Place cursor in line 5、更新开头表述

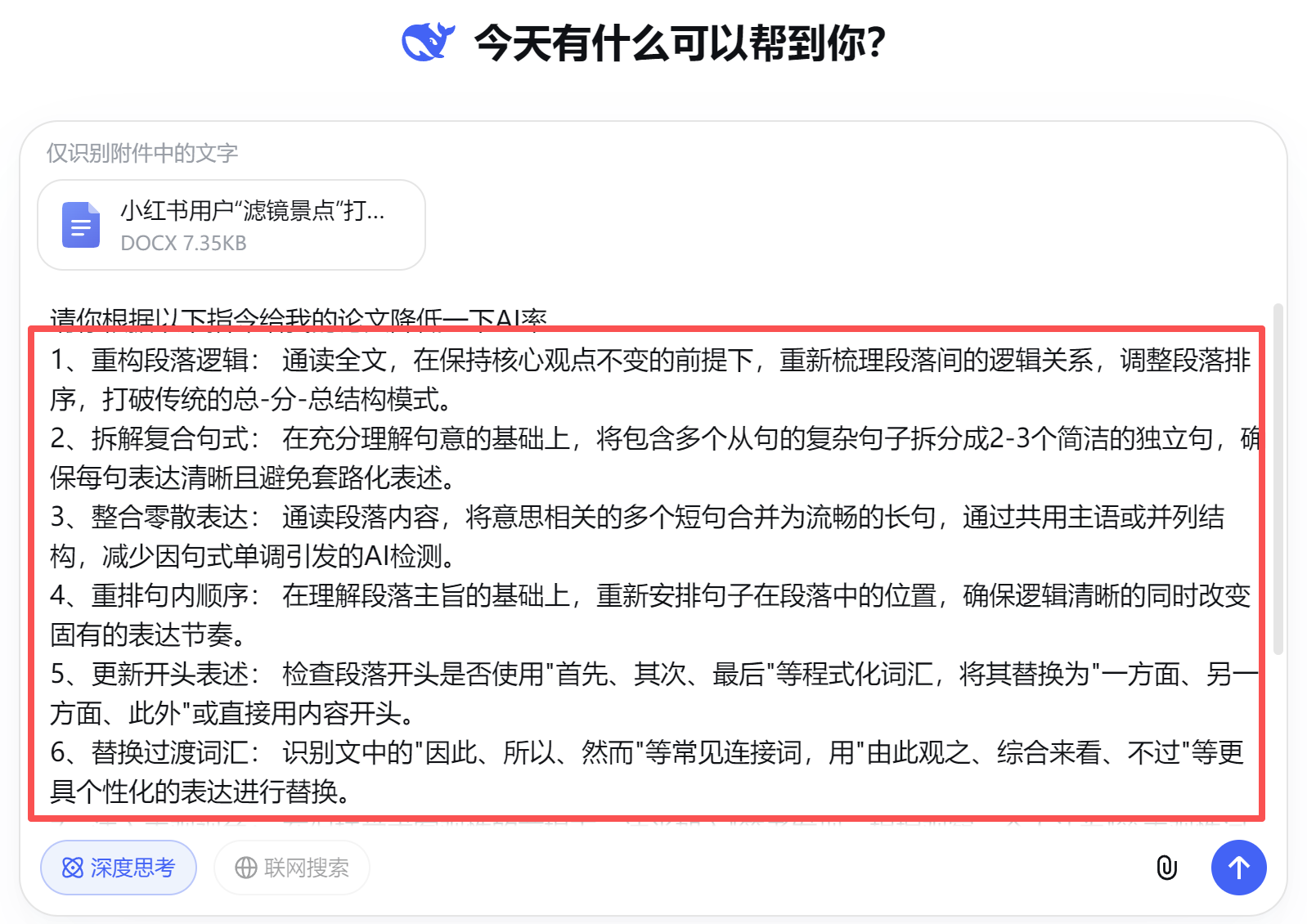654,675
